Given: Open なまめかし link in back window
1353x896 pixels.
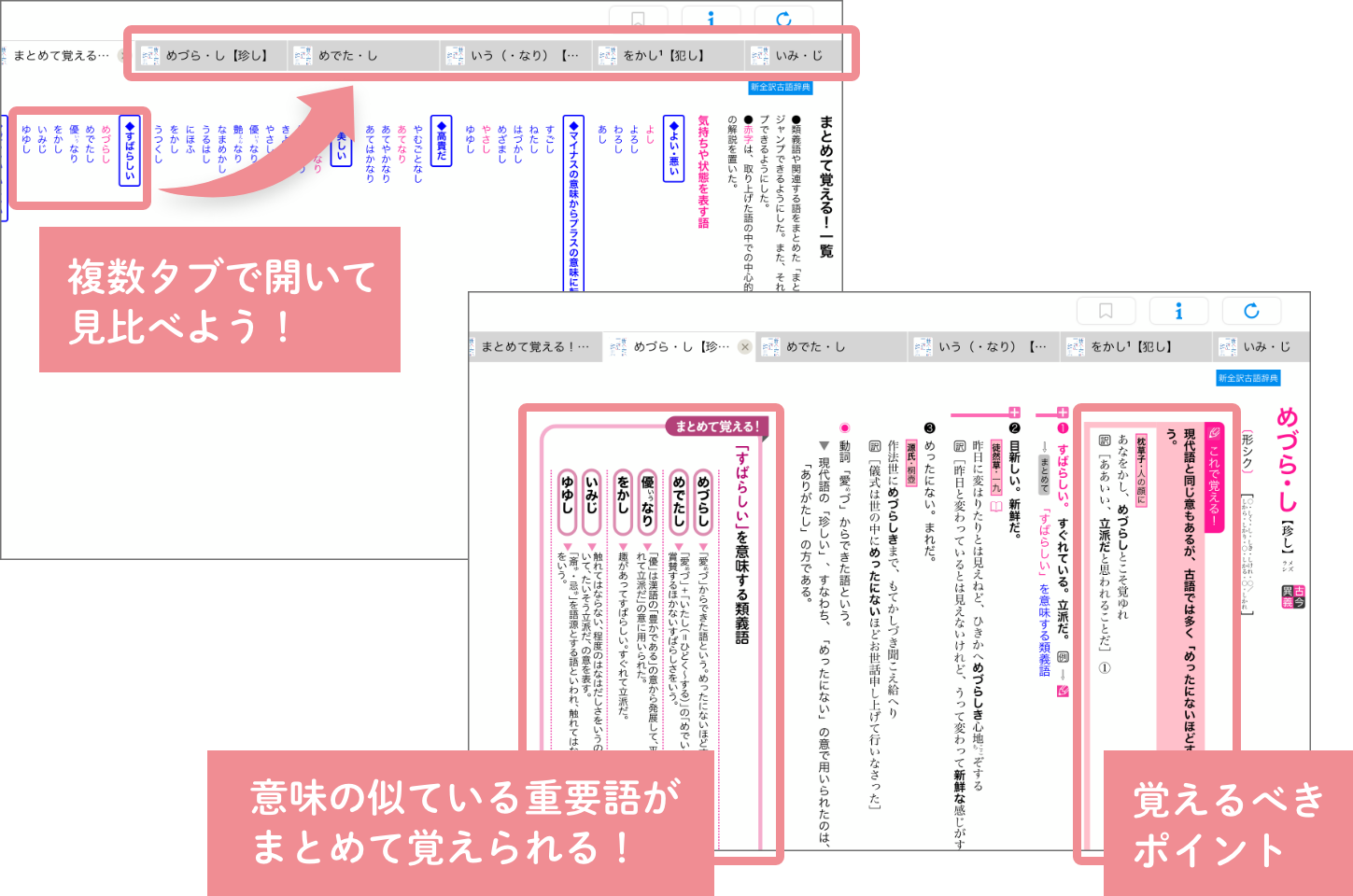Looking at the screenshot, I should [x=222, y=149].
